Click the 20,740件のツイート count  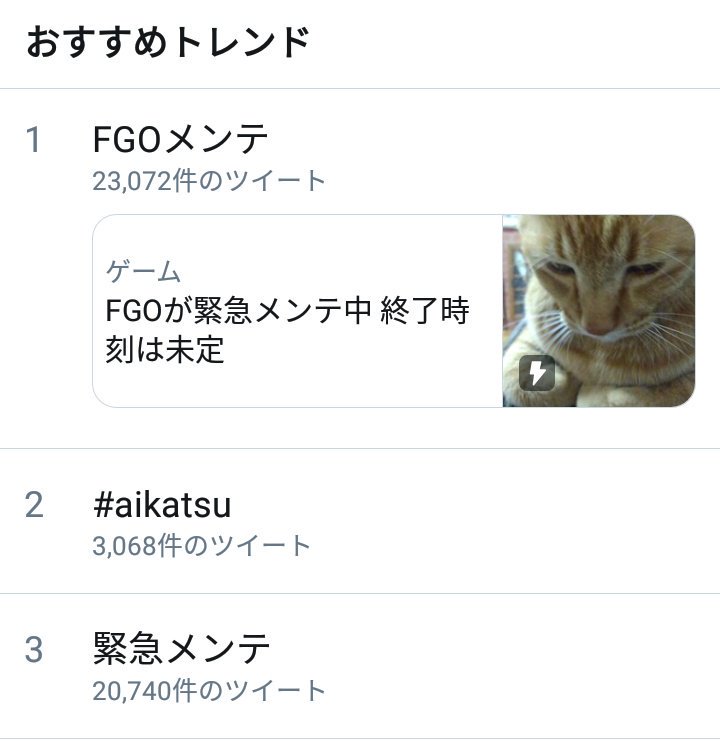pos(209,690)
